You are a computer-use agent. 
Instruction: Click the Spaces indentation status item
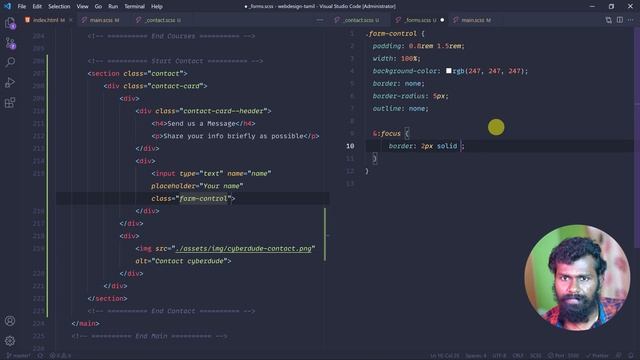click(476, 356)
